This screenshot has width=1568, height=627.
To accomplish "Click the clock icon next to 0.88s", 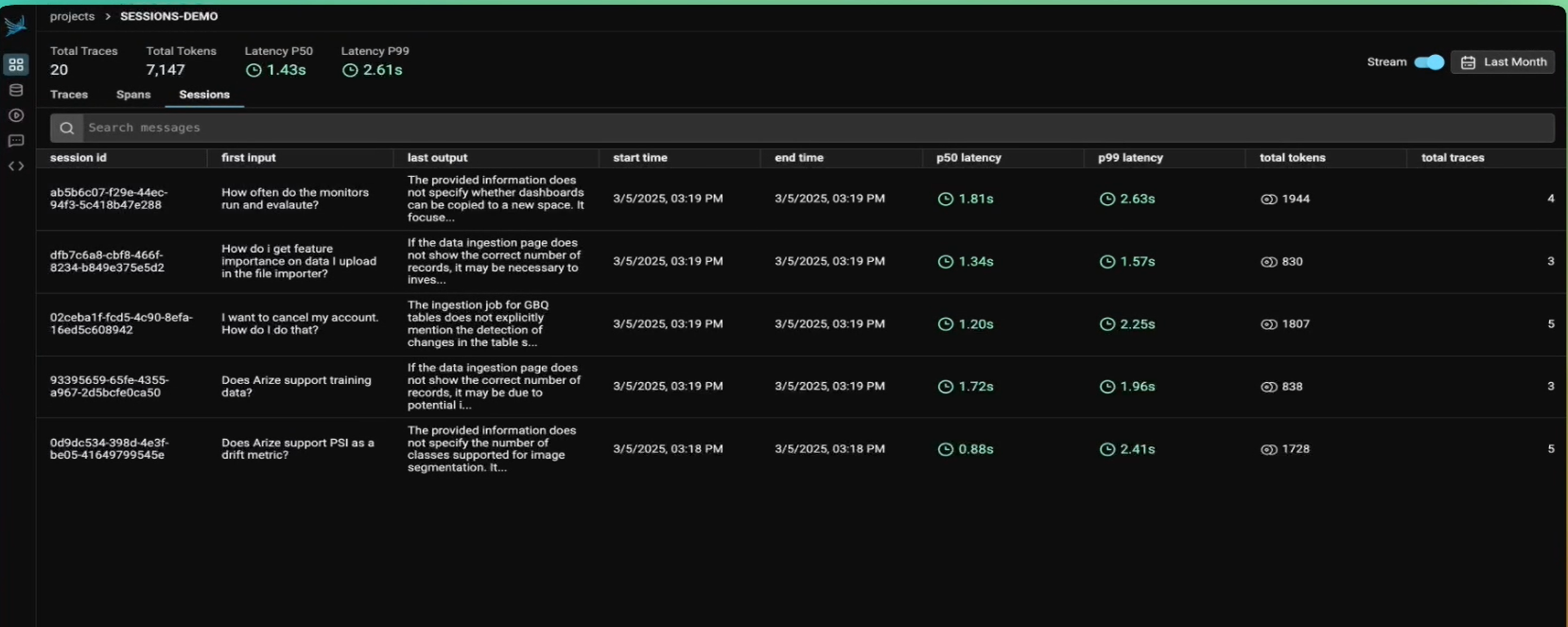I will point(945,449).
